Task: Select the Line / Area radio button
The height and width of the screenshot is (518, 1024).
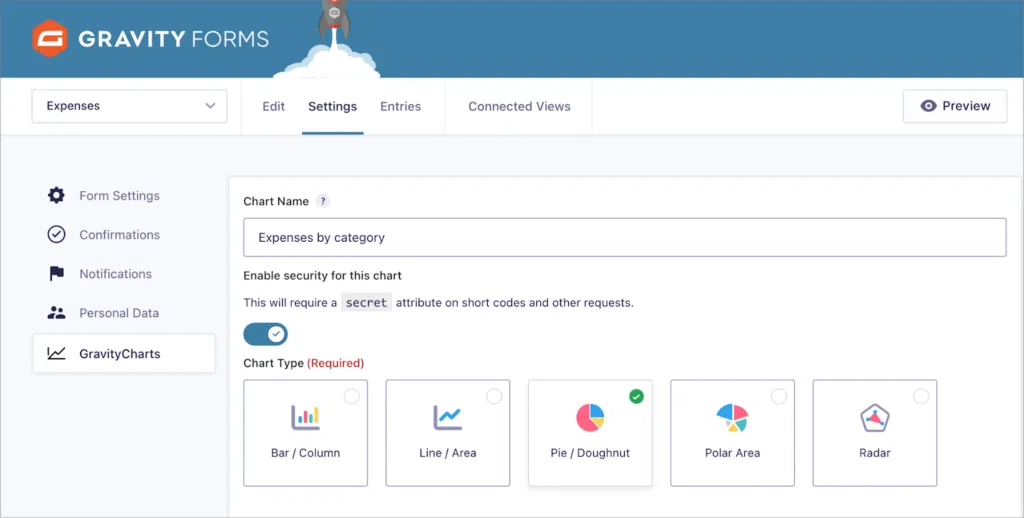Action: (494, 397)
